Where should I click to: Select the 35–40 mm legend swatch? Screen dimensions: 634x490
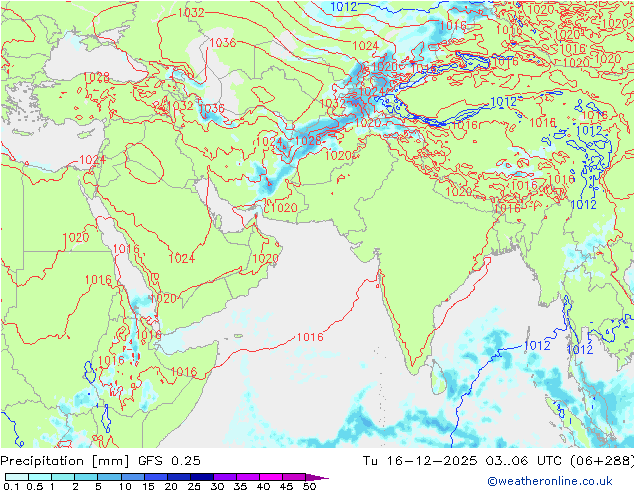point(247,477)
